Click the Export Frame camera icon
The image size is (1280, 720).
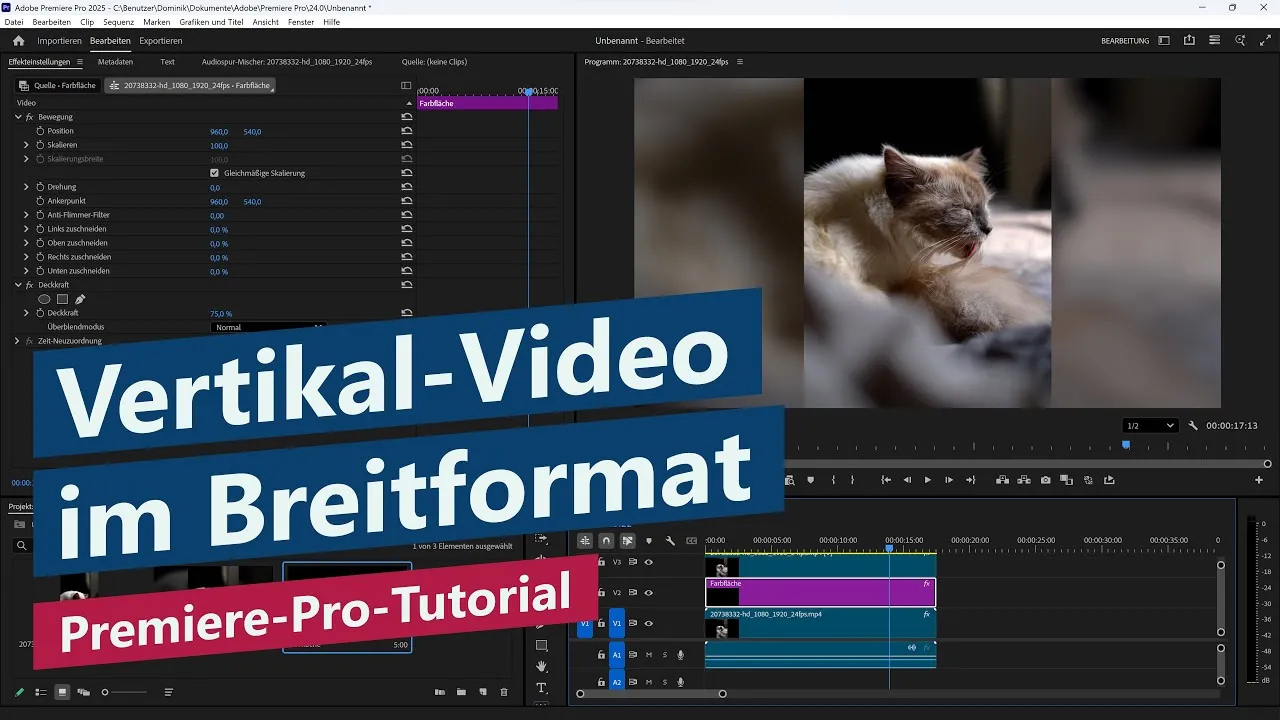pos(1045,479)
